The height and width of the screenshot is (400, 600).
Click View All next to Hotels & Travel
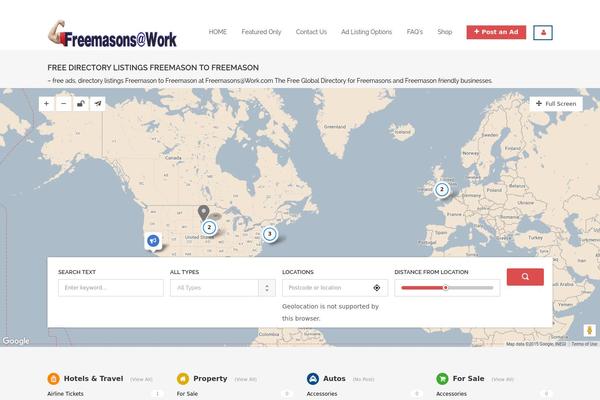[141, 379]
